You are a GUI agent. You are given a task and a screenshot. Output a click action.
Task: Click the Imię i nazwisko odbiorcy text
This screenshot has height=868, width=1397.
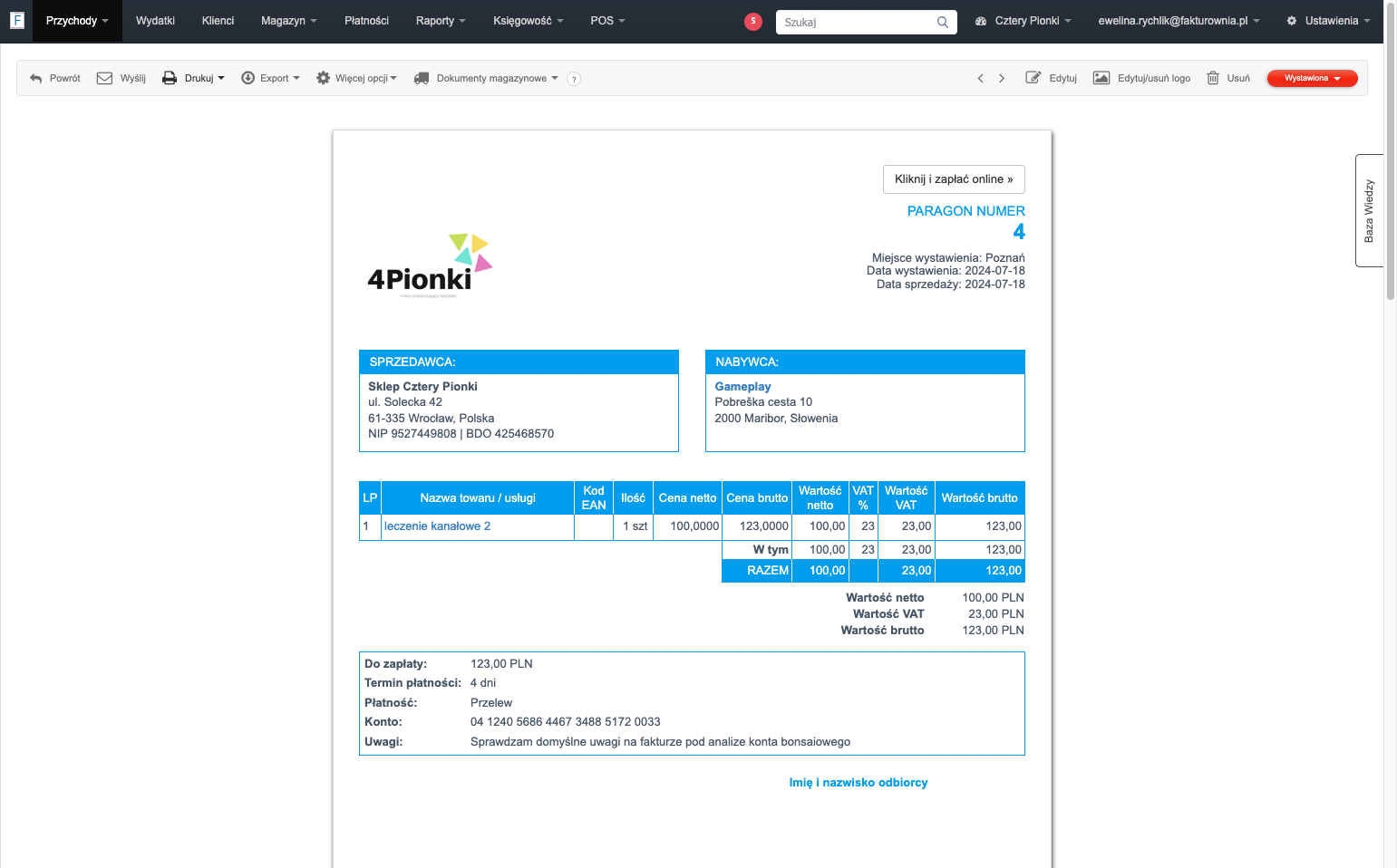coord(859,783)
